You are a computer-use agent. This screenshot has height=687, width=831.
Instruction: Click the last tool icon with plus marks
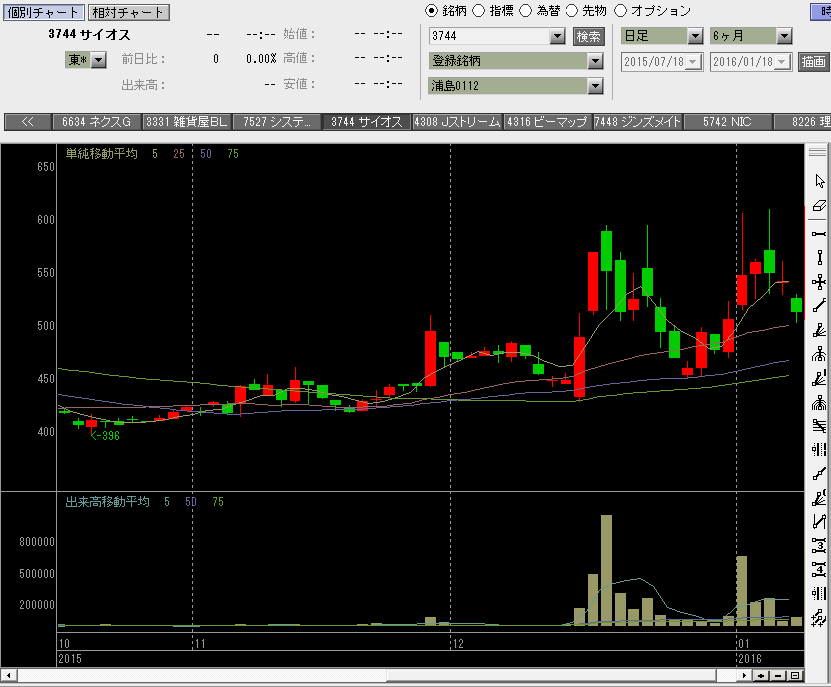819,618
